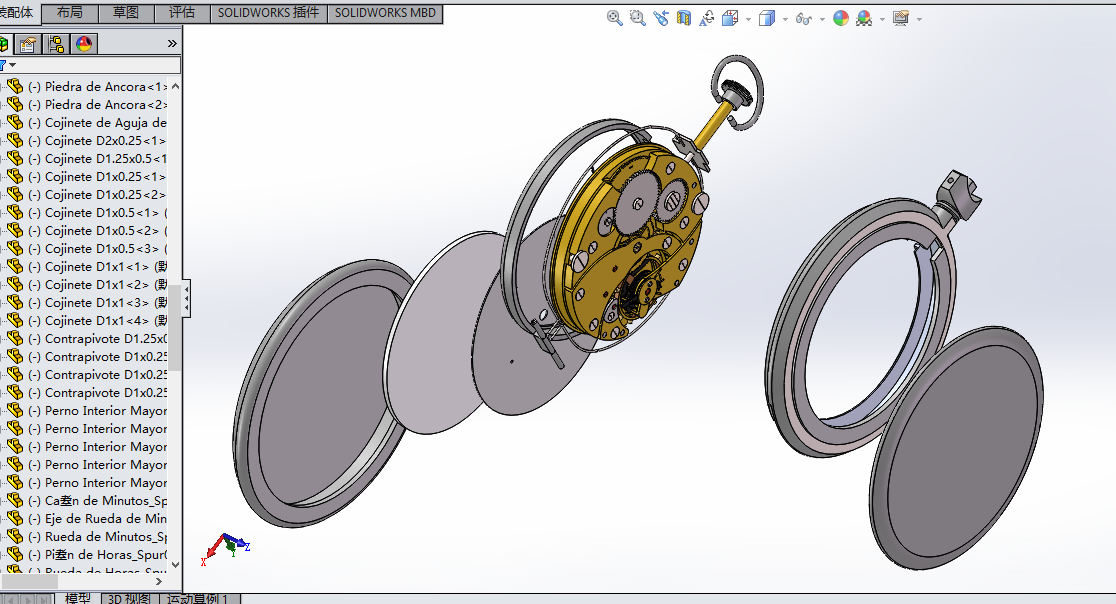This screenshot has width=1116, height=604.
Task: Click the next-tab arrow at bottom left
Action: point(28,600)
